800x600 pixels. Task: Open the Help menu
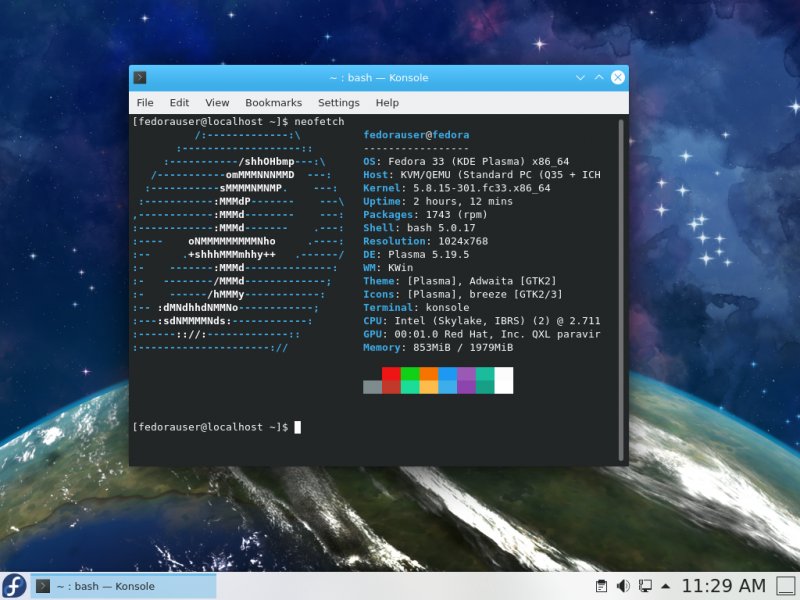pos(387,103)
